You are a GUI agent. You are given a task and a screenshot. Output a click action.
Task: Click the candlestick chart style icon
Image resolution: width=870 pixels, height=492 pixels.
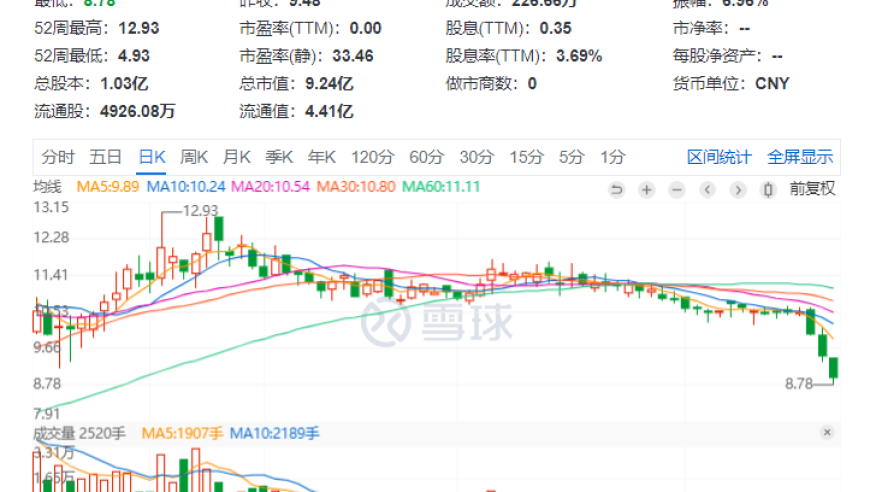pos(768,189)
